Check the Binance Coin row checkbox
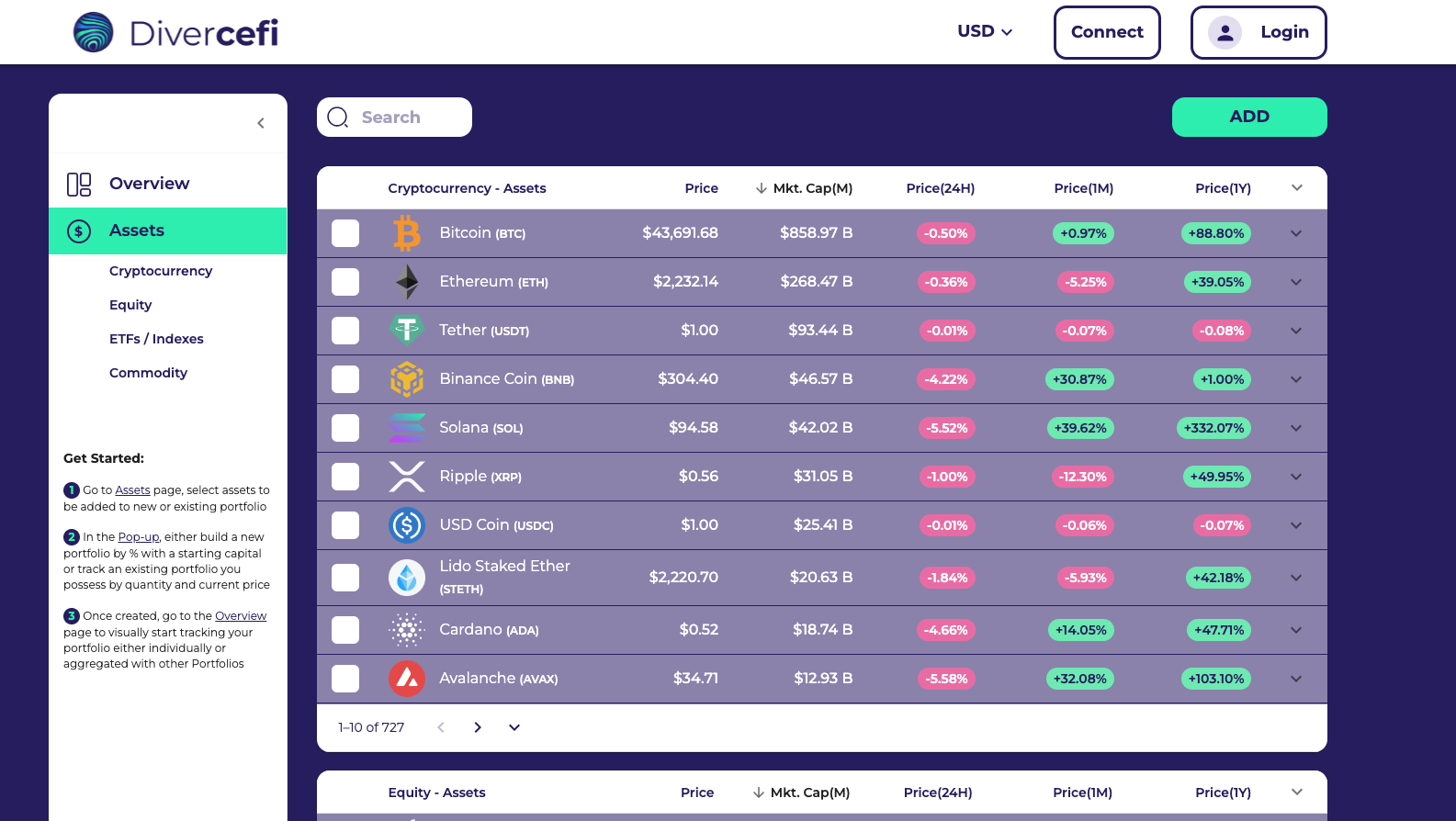The image size is (1456, 821). (345, 379)
